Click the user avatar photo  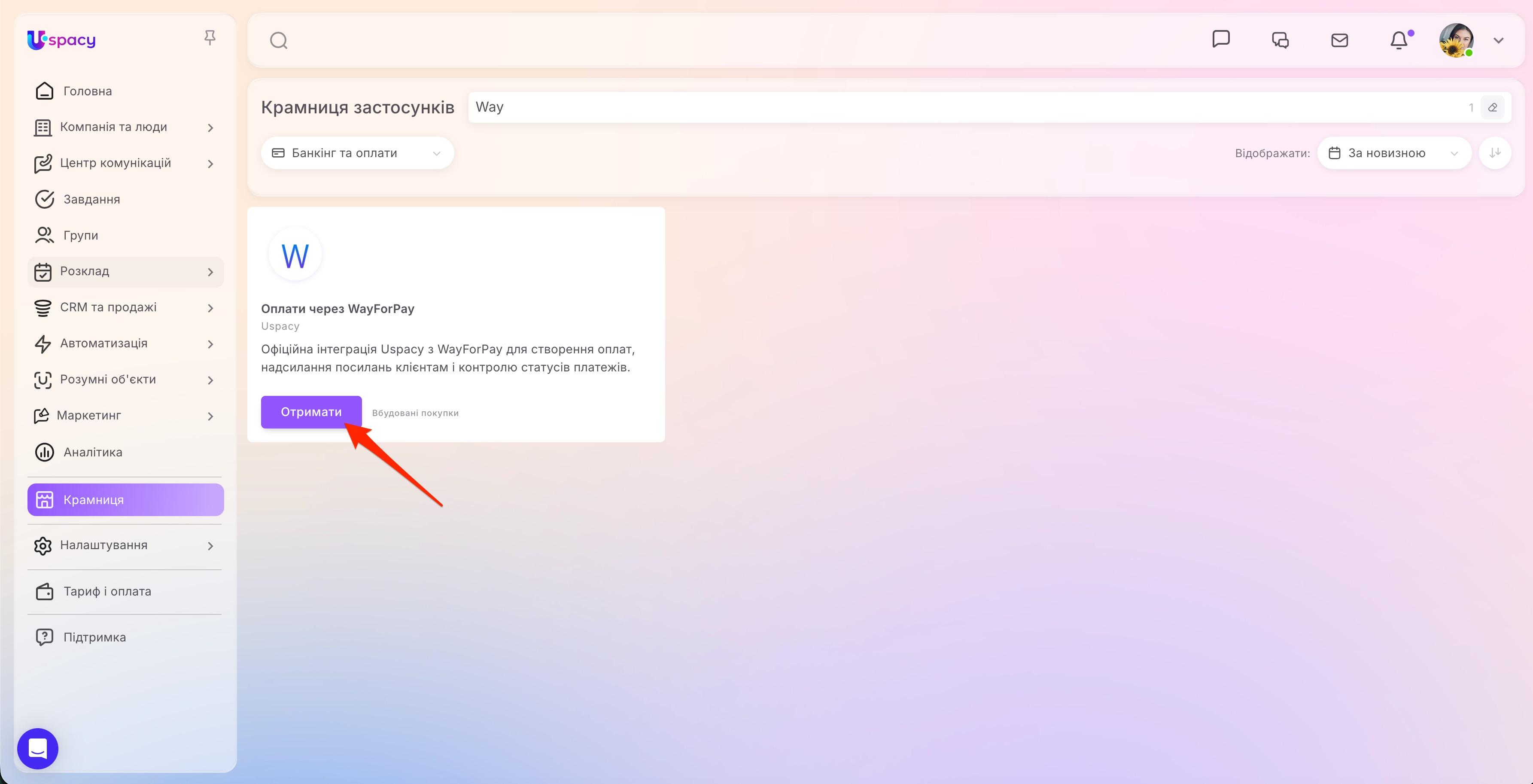pyautogui.click(x=1456, y=40)
